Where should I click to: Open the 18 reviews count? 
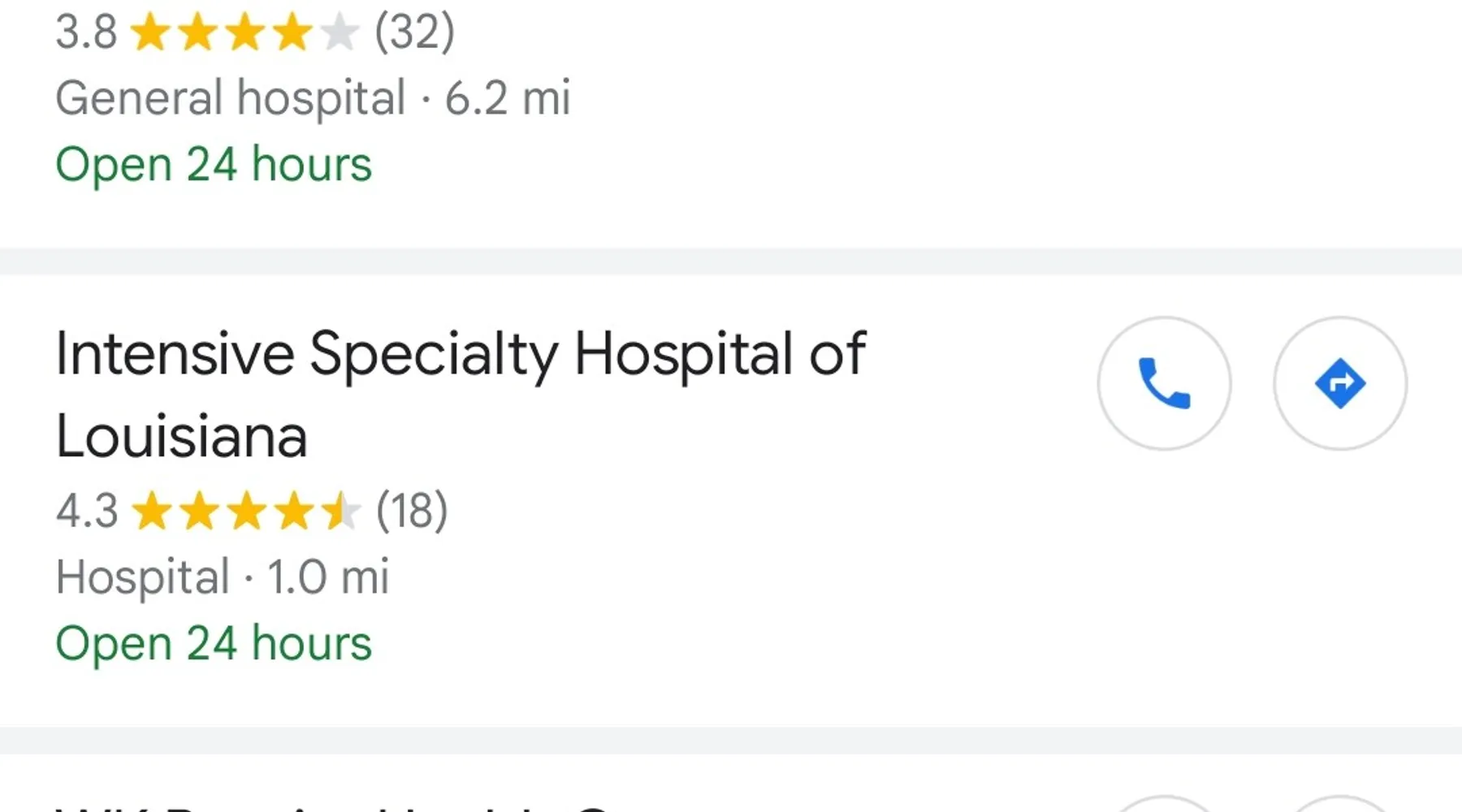click(x=412, y=511)
